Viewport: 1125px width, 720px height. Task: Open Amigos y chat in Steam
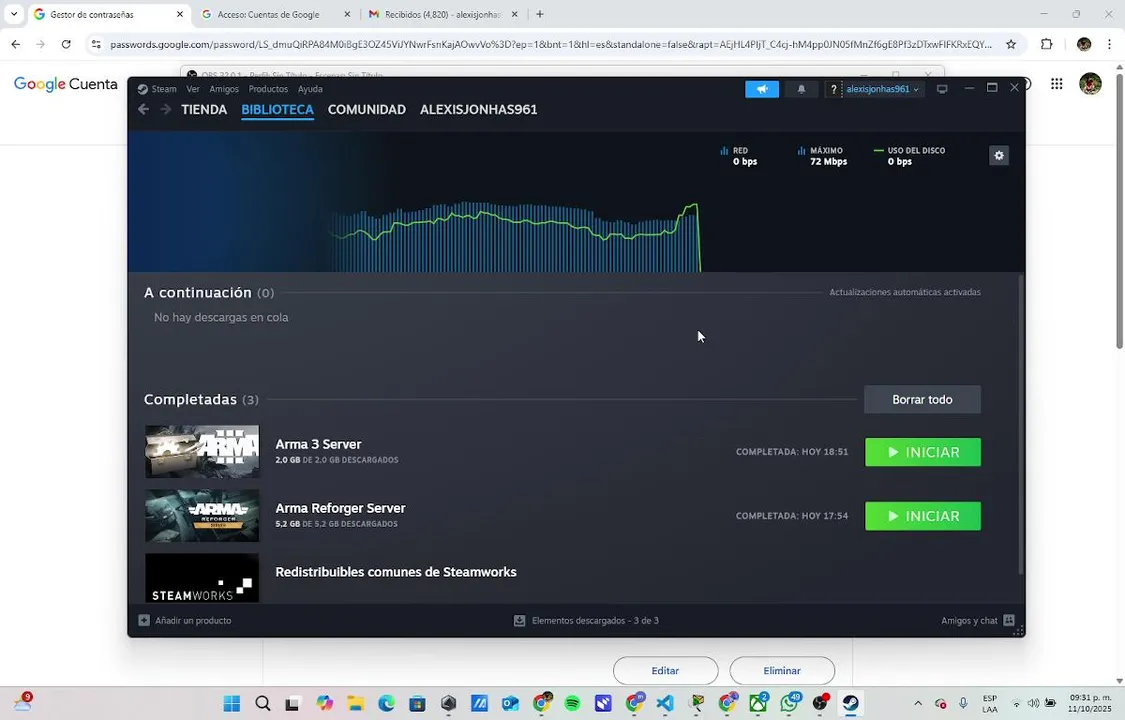[x=978, y=620]
